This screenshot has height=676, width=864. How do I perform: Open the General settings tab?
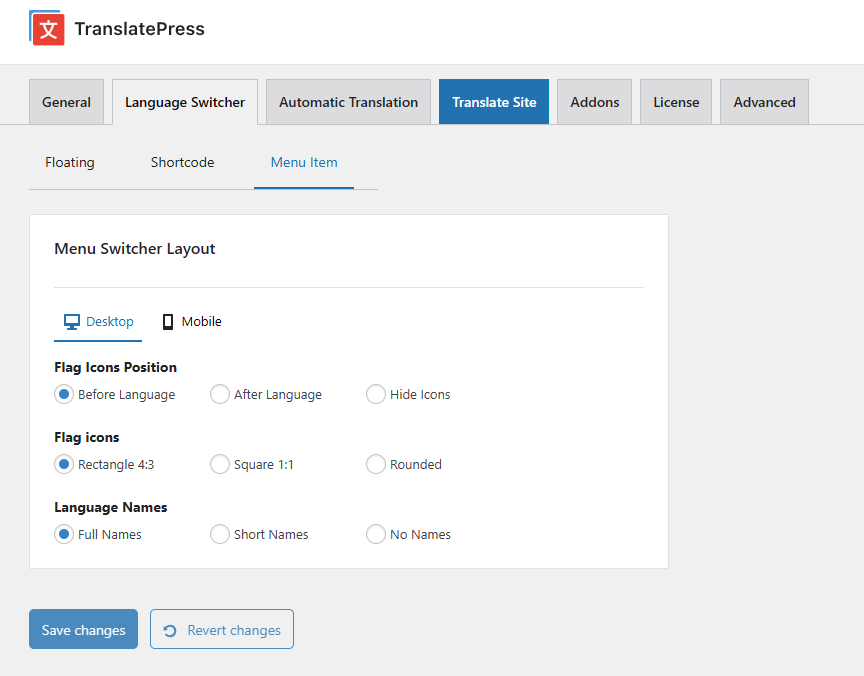coord(66,102)
